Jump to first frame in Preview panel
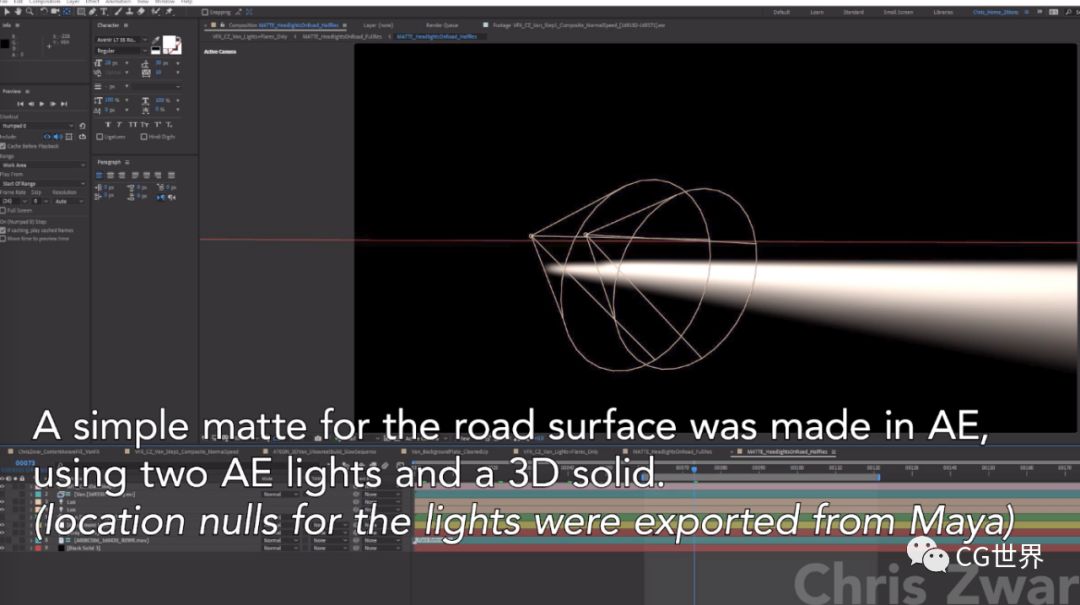This screenshot has width=1080, height=605. click(20, 104)
